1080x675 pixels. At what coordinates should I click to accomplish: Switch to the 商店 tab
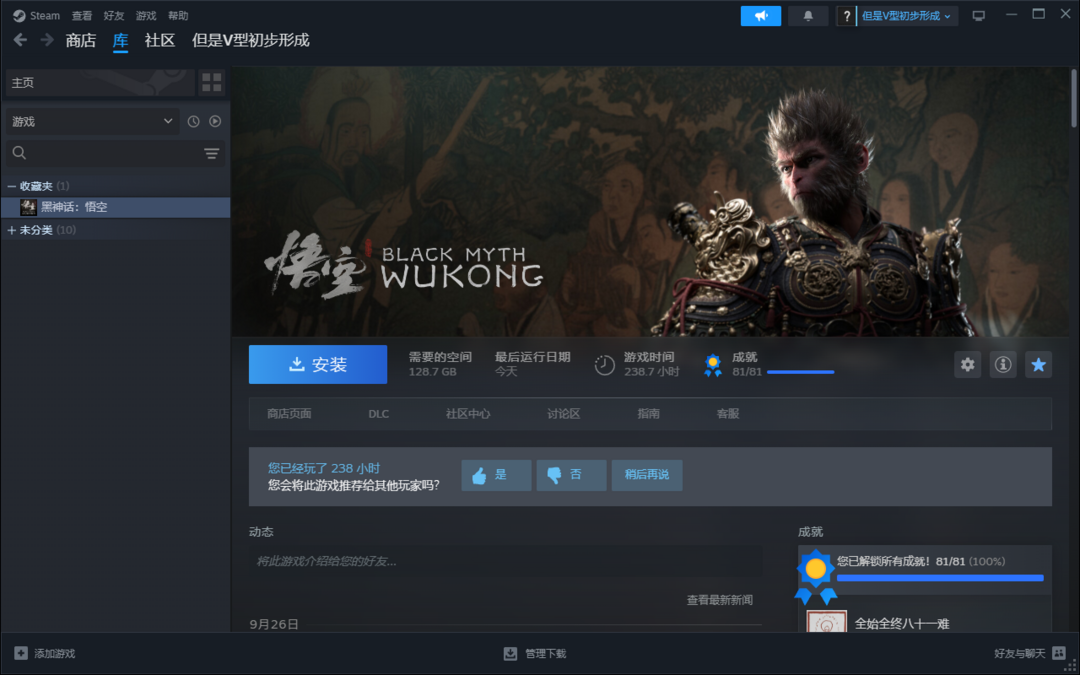tap(81, 40)
